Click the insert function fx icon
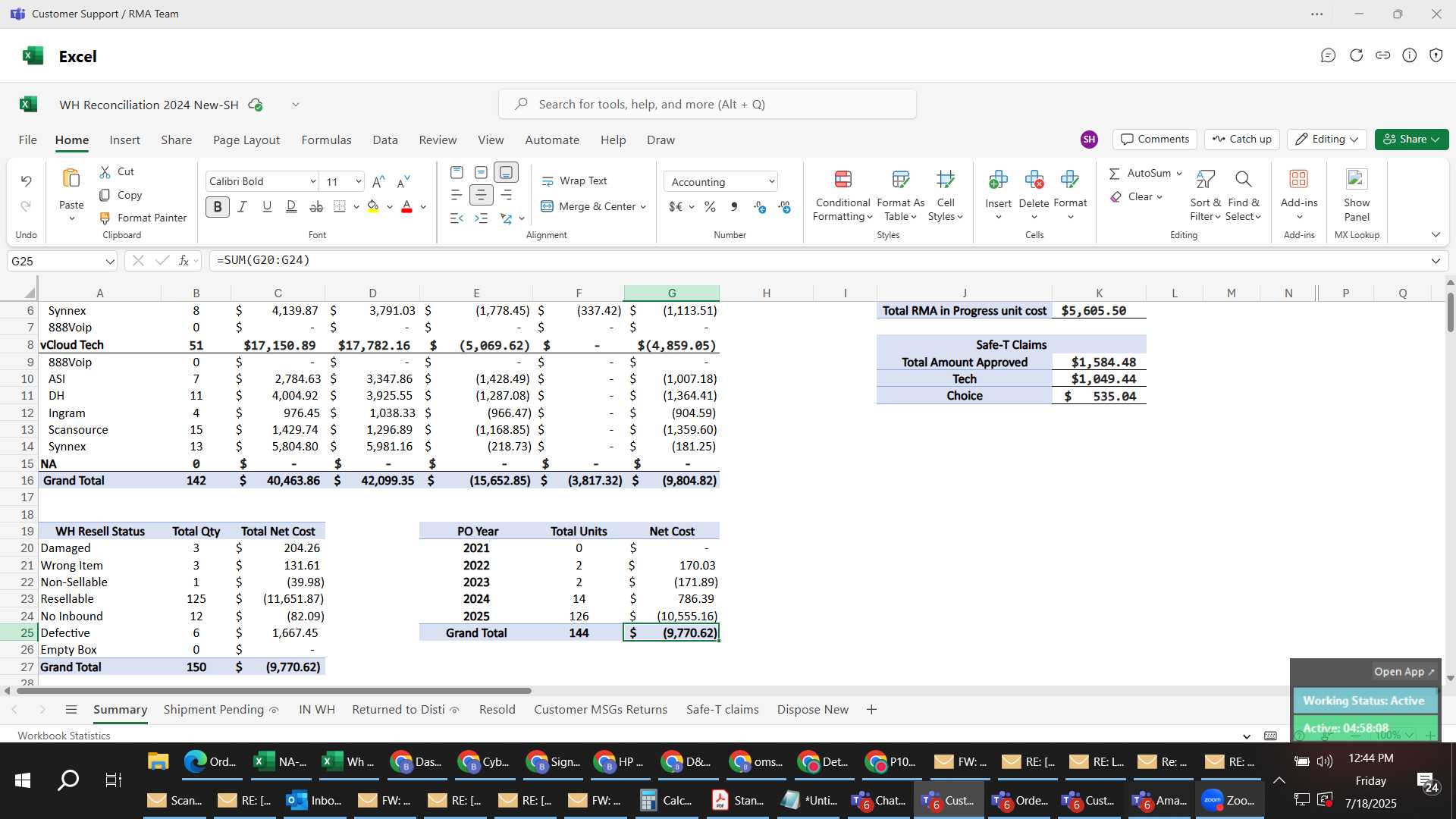This screenshot has height=819, width=1456. (x=184, y=261)
